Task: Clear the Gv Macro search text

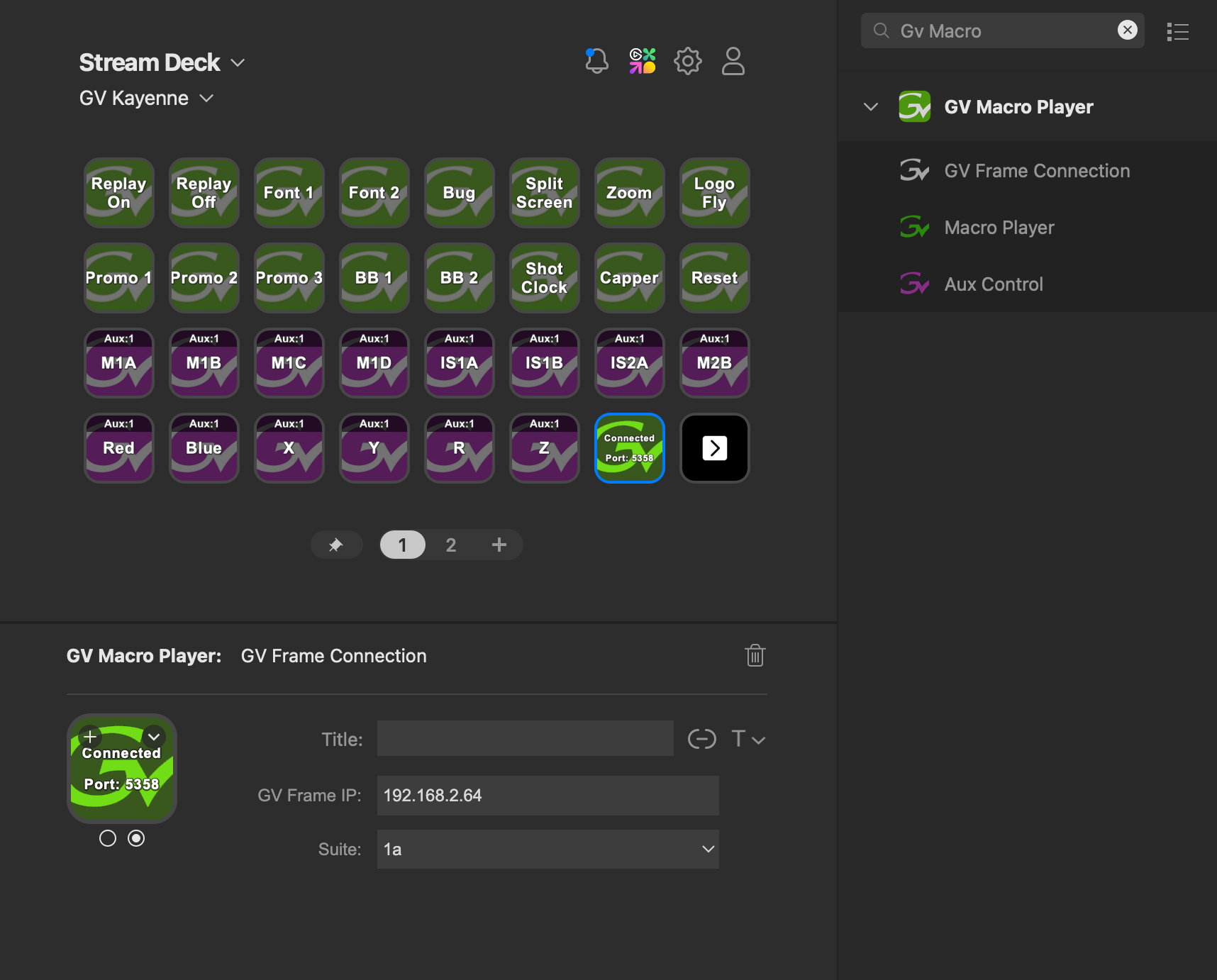Action: (1128, 30)
